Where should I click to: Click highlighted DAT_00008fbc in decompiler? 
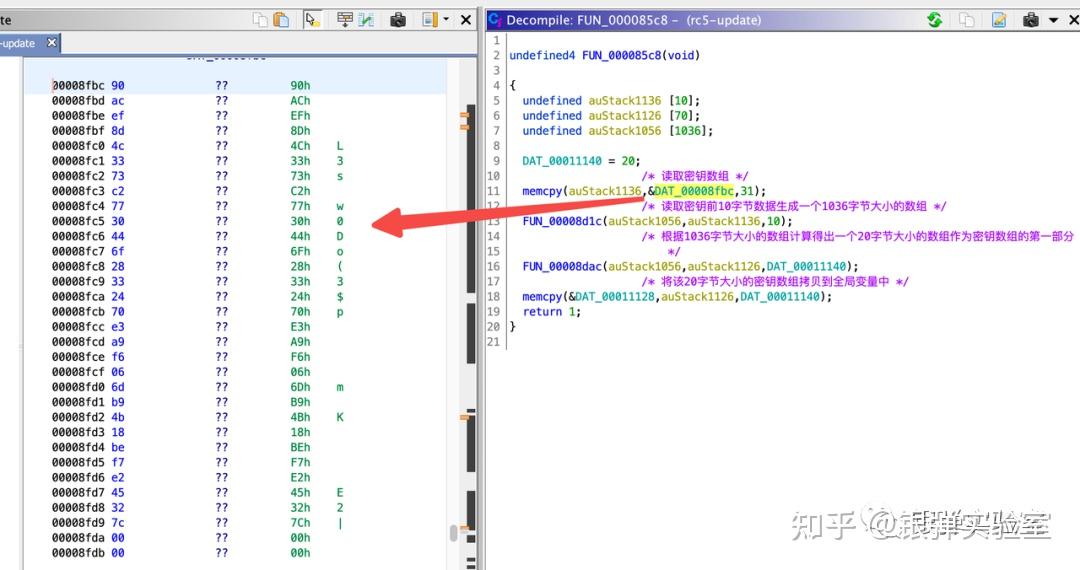(x=694, y=191)
